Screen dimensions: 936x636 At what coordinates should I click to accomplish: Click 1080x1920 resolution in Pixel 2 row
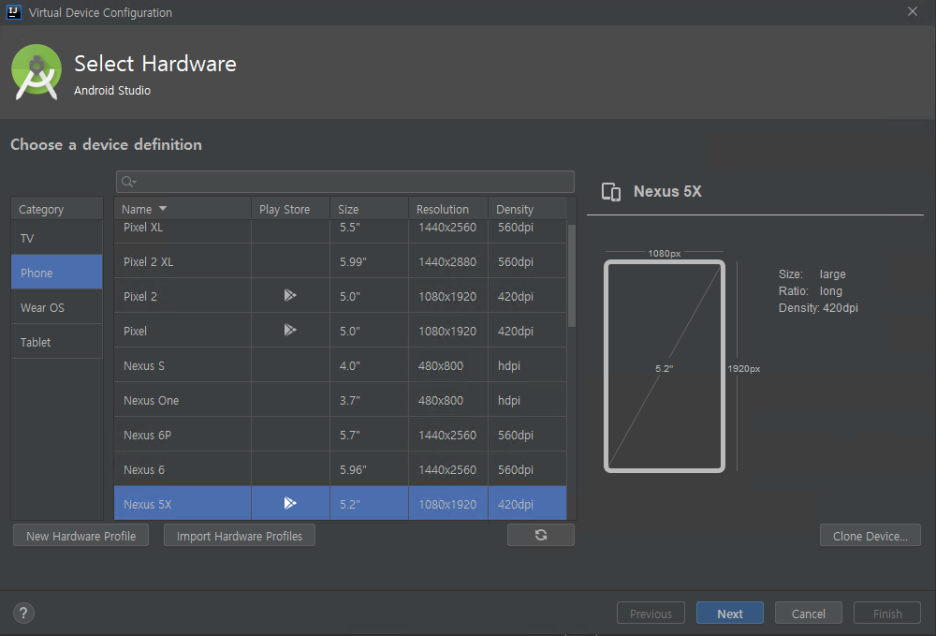[x=447, y=296]
